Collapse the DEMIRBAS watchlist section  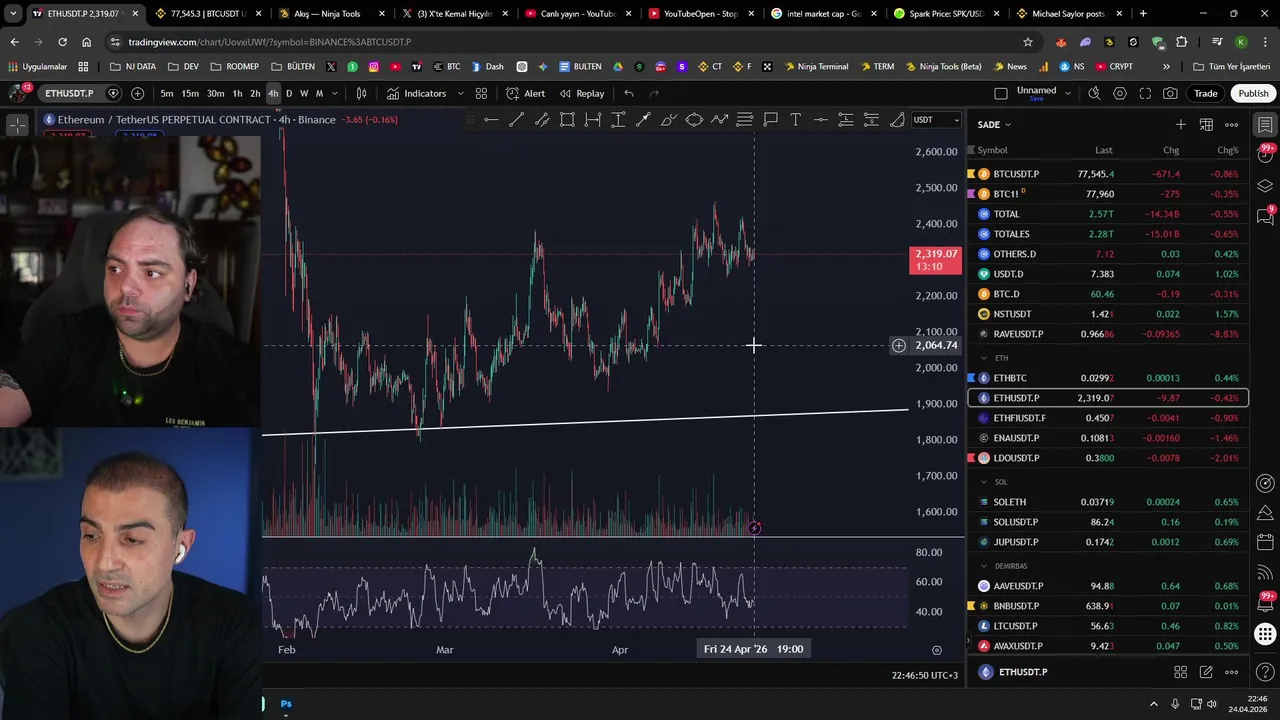(x=984, y=566)
